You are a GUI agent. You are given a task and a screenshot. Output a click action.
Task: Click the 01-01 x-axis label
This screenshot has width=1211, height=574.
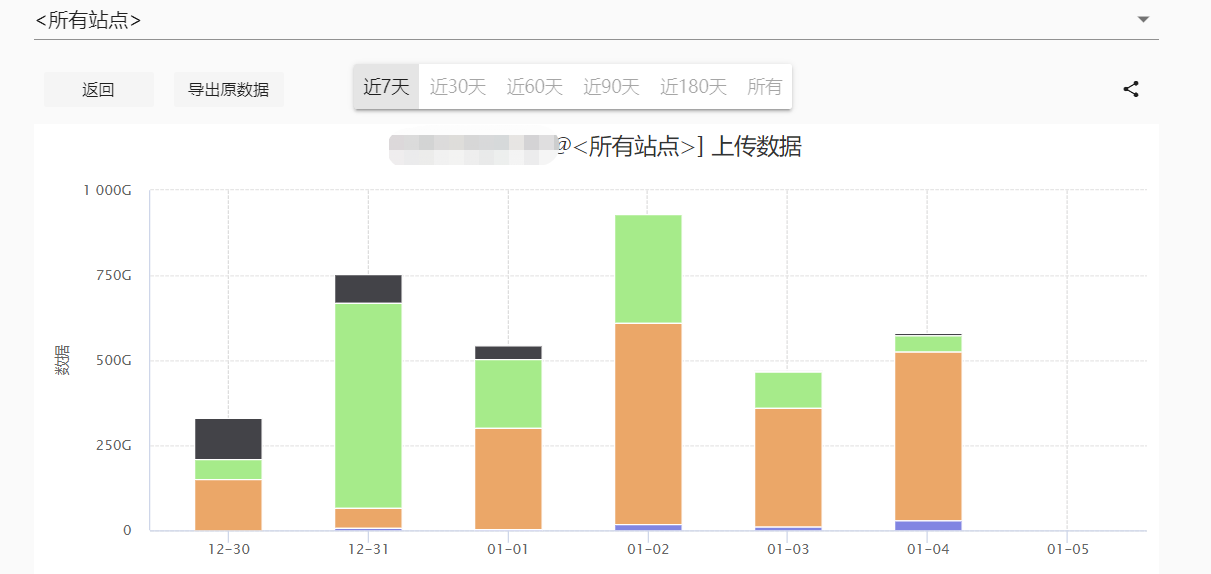click(508, 550)
